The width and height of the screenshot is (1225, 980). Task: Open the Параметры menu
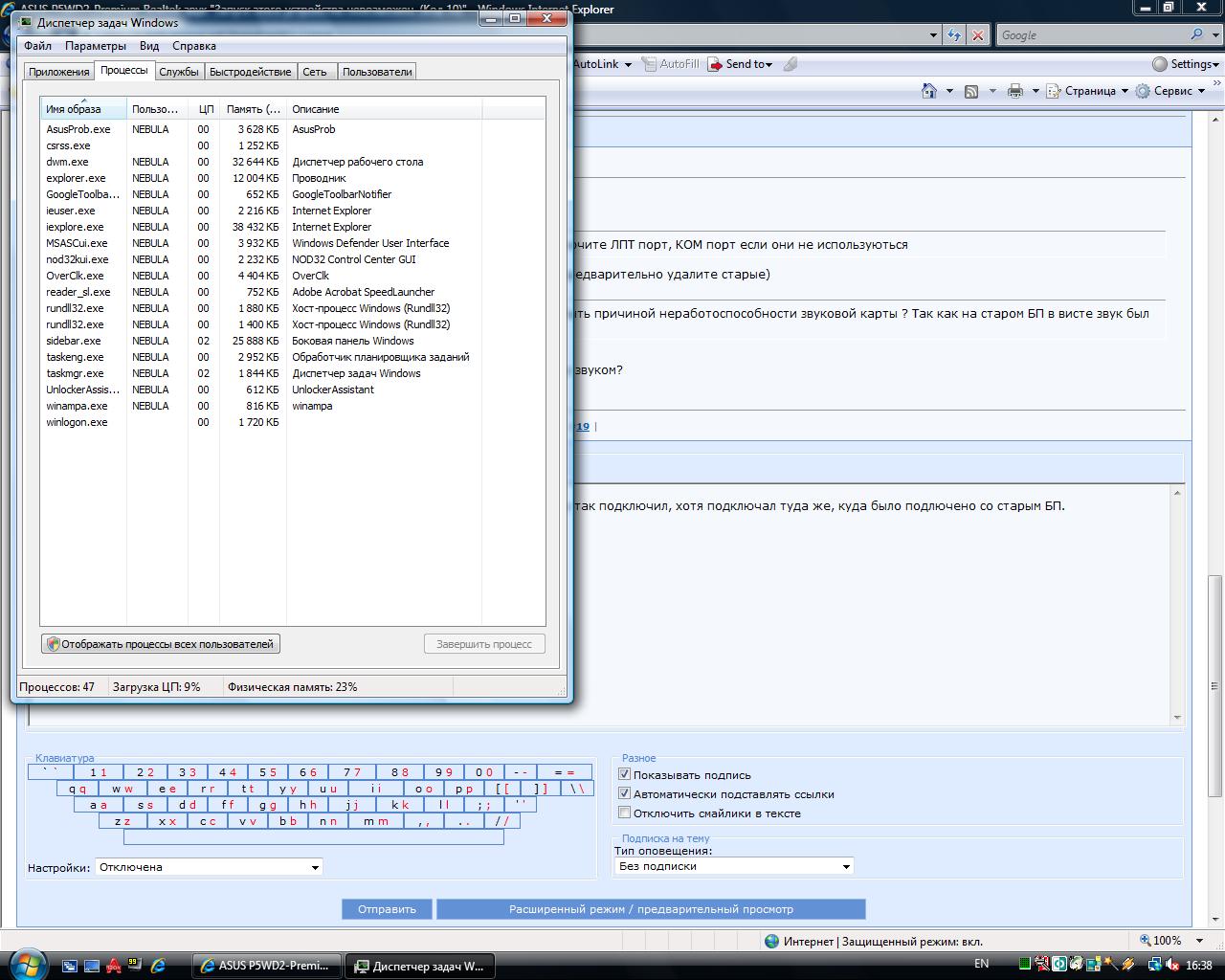(96, 46)
